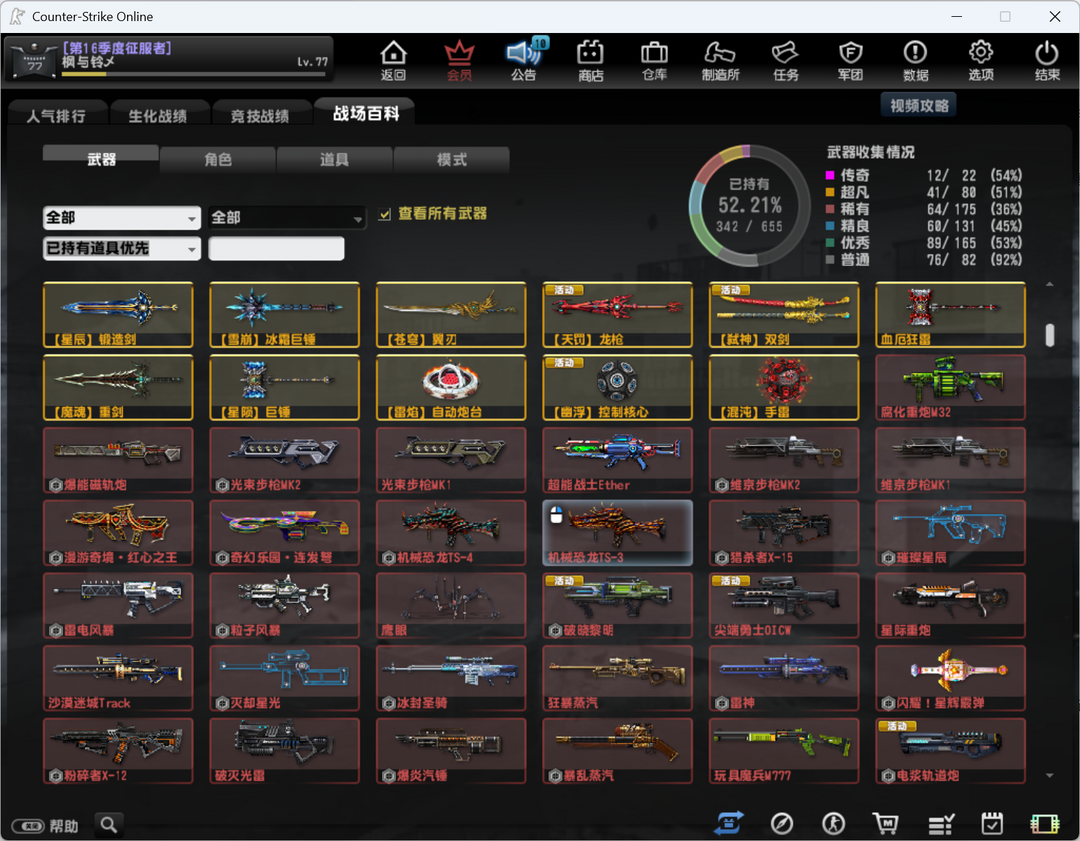The image size is (1080, 841).
Task: Click the blue 精良 legend swatch
Action: [830, 226]
